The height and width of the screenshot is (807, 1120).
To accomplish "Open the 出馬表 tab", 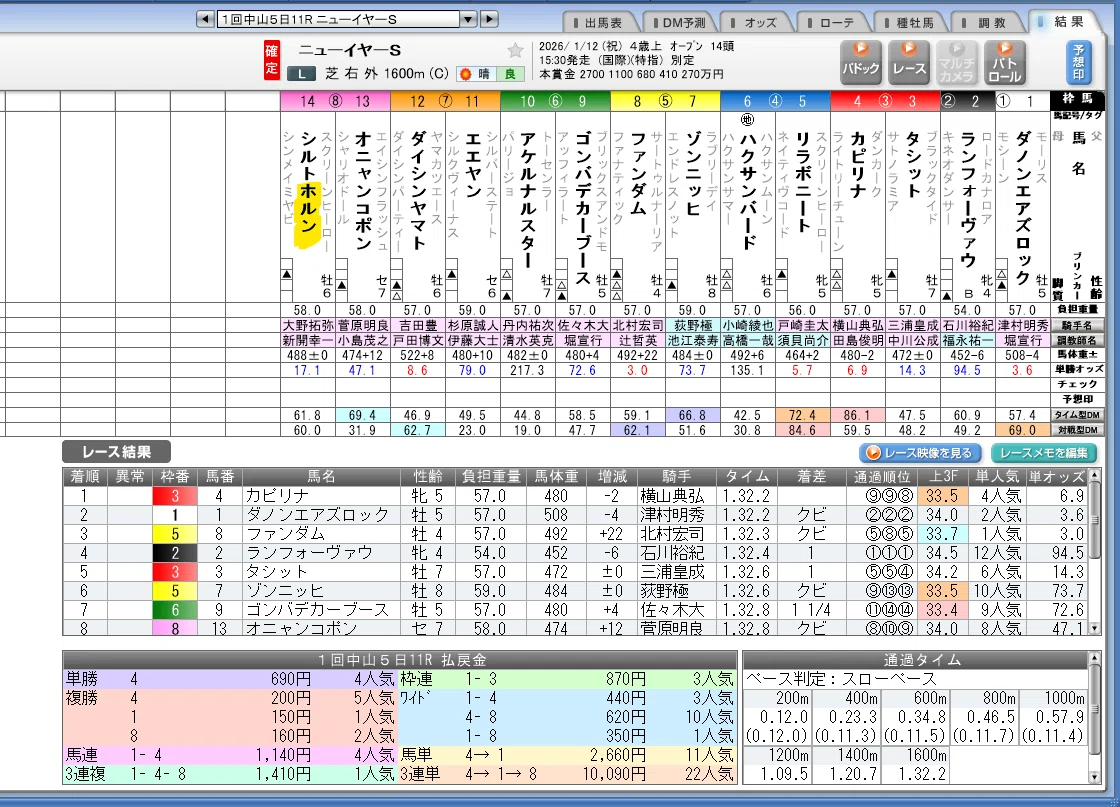I will tap(603, 23).
